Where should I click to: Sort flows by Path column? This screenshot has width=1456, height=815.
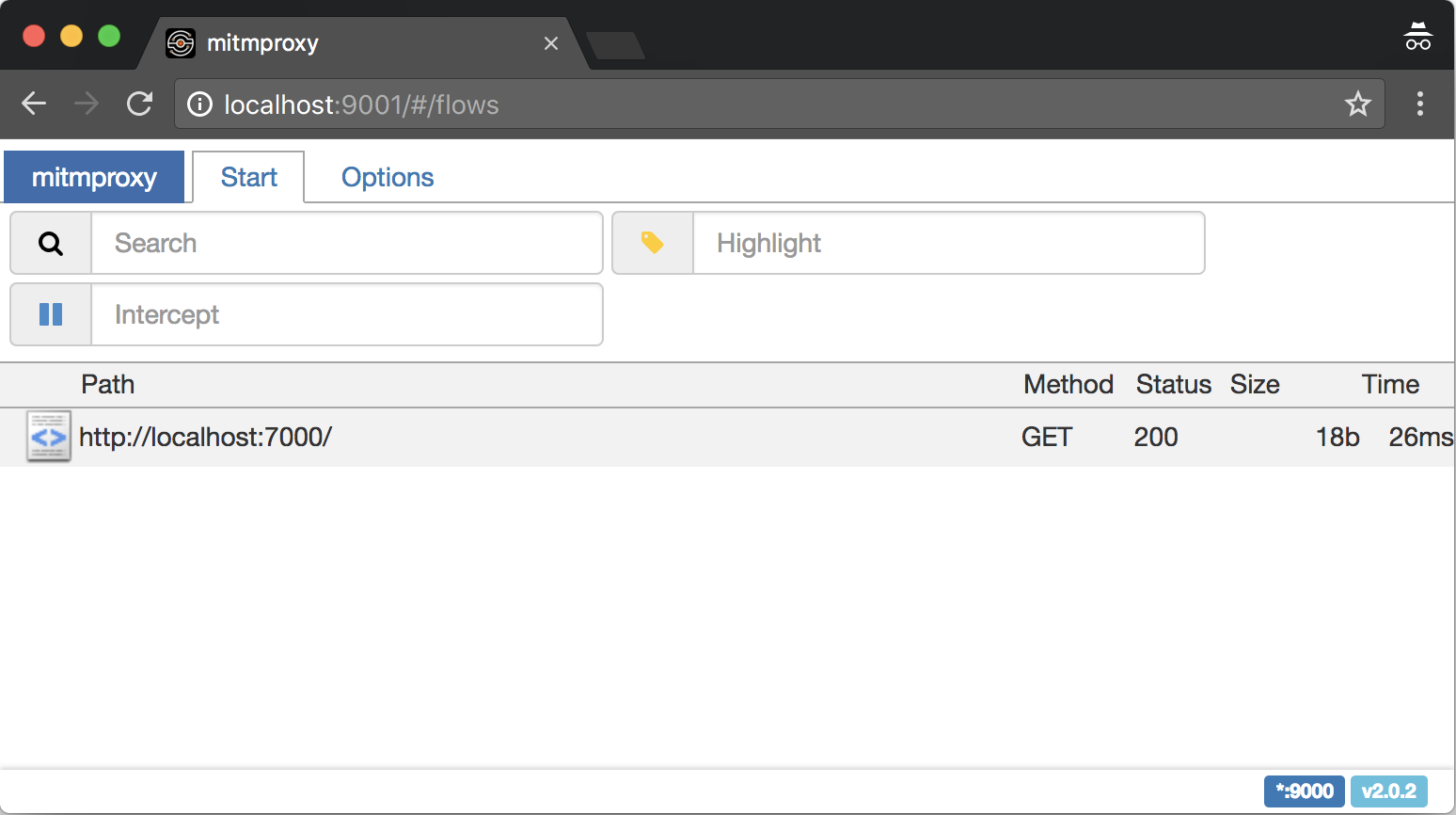click(x=108, y=384)
